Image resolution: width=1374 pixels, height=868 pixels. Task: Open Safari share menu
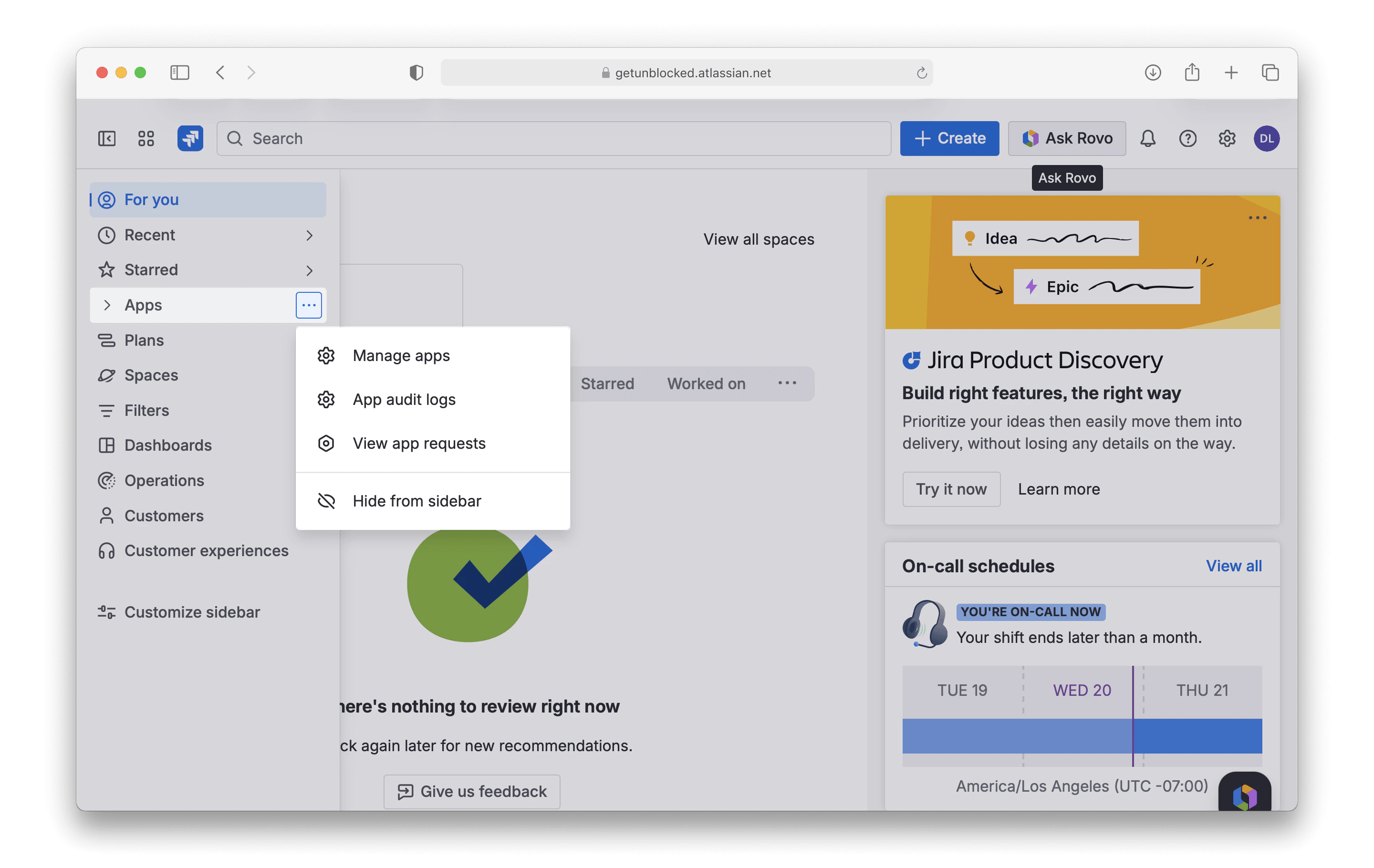click(1191, 72)
